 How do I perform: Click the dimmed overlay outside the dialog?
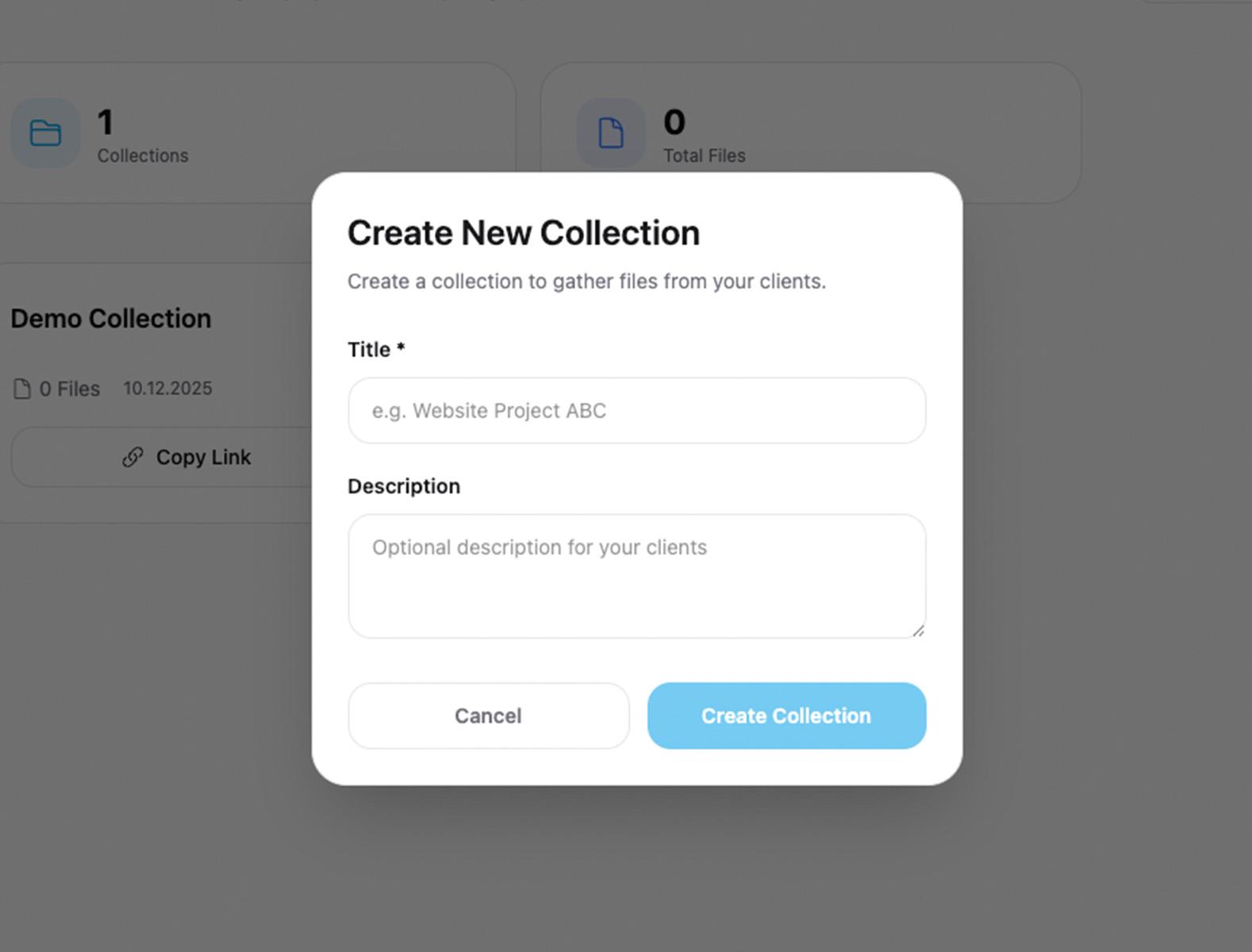[x=627, y=873]
